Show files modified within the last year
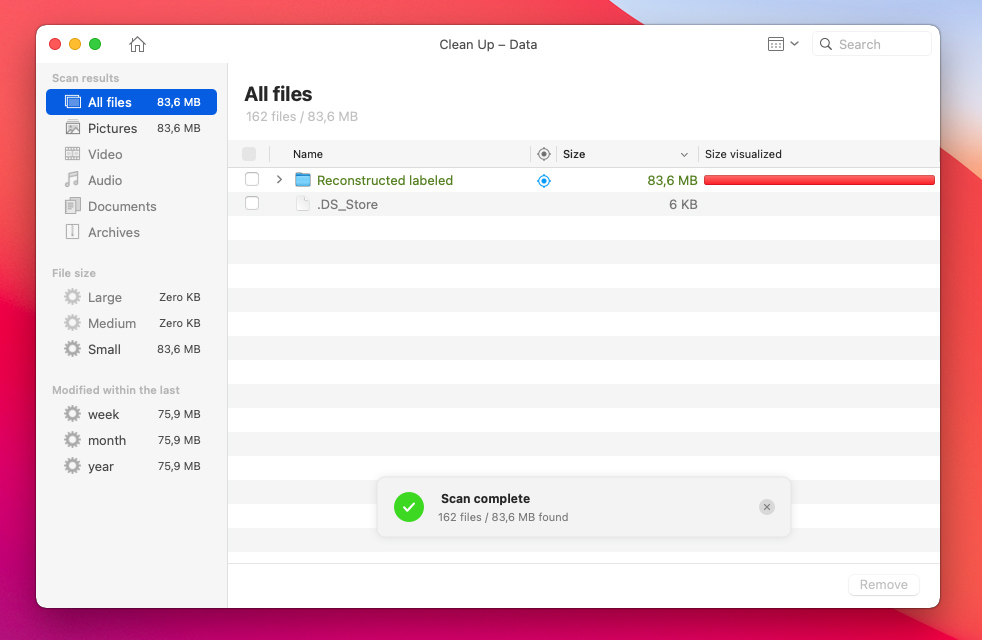Viewport: 982px width, 640px height. (x=132, y=467)
